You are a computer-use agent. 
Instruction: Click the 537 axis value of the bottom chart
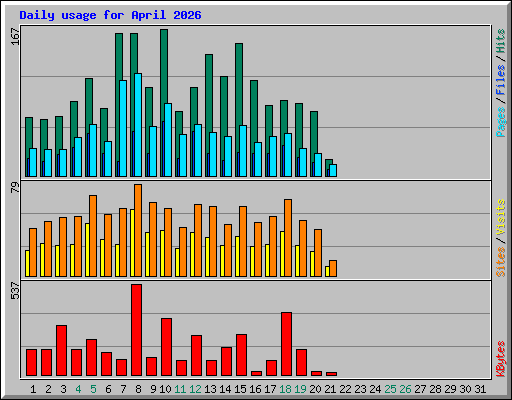[x=15, y=290]
